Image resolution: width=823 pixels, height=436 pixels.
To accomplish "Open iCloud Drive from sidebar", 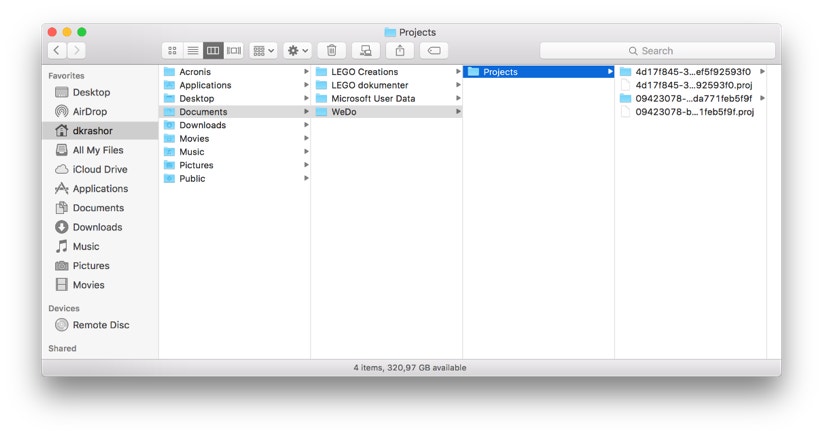I will coord(99,170).
